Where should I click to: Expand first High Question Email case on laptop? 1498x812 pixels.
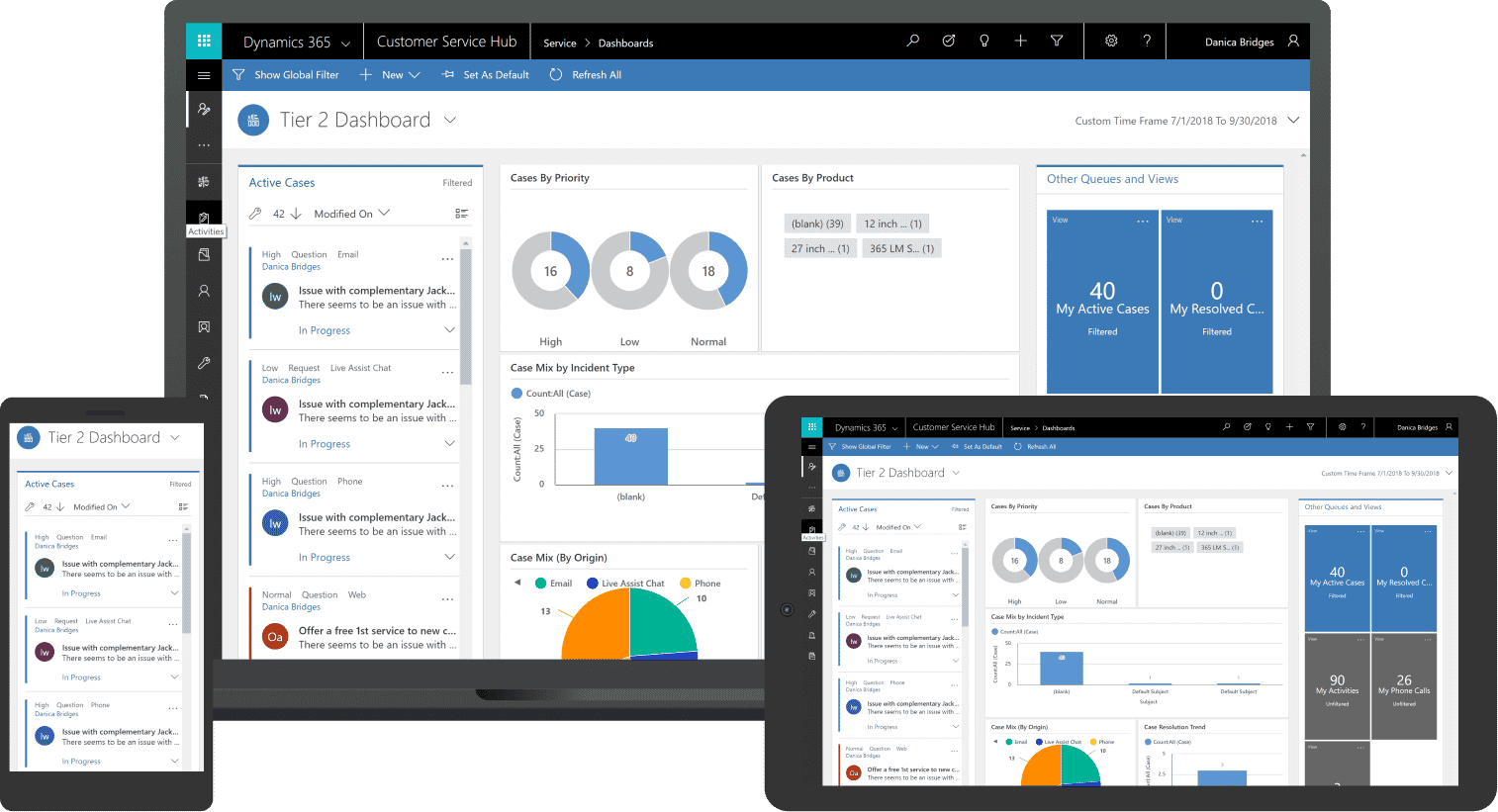[x=449, y=330]
